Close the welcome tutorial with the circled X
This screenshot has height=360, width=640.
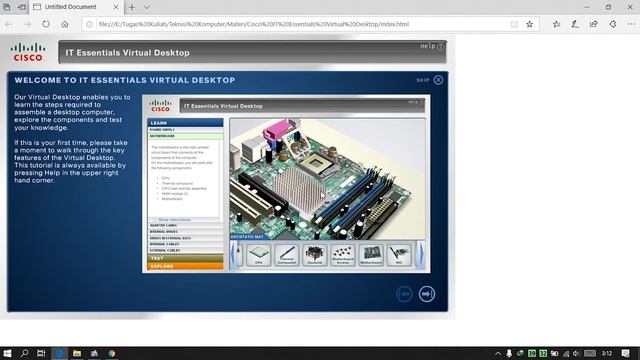tap(438, 80)
